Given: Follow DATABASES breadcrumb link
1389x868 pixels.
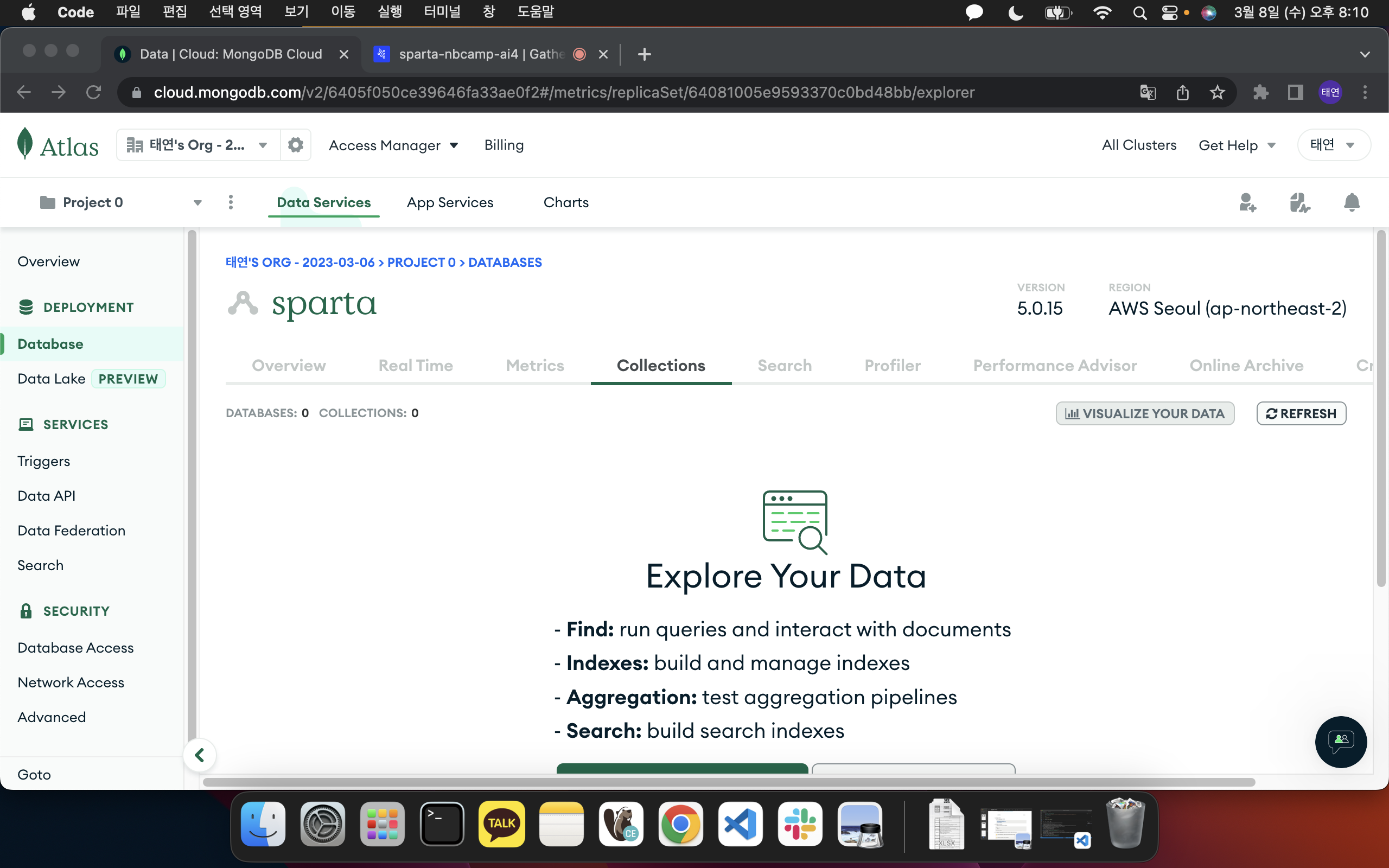Looking at the screenshot, I should pyautogui.click(x=505, y=263).
